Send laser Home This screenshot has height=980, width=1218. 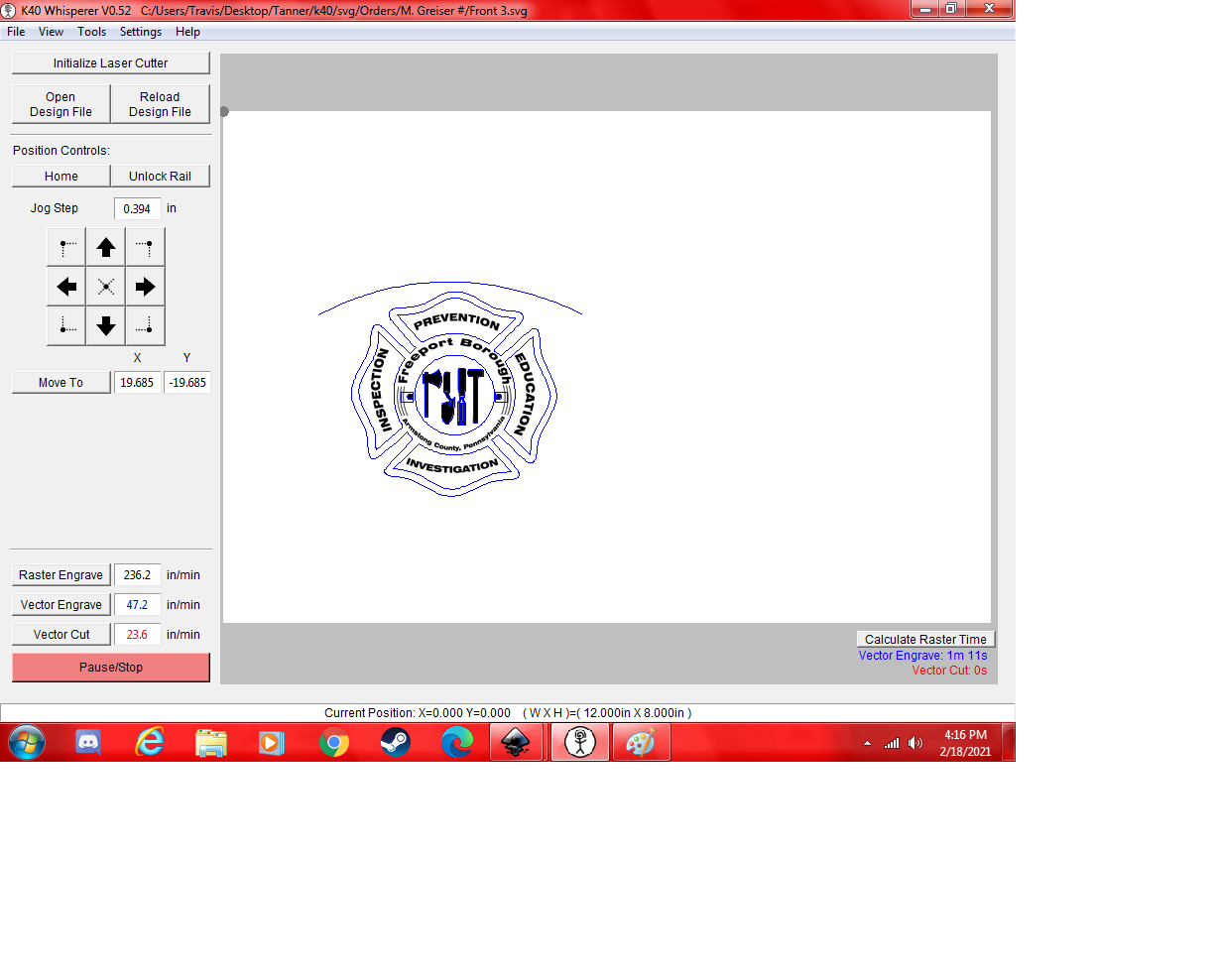(61, 176)
